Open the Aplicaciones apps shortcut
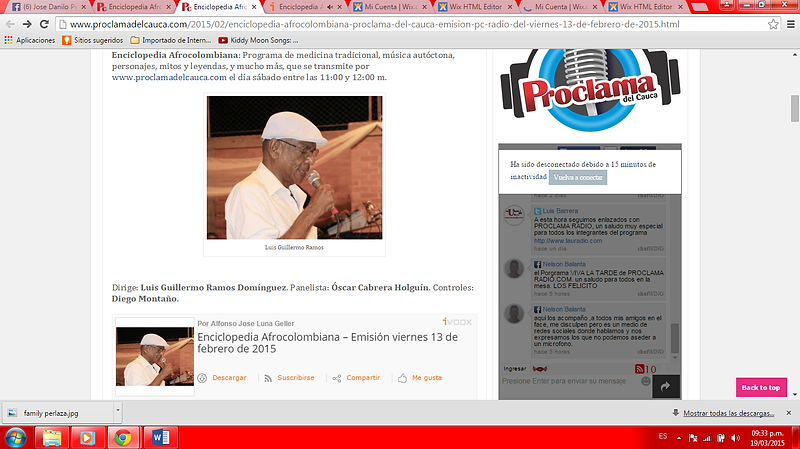 [x=30, y=40]
